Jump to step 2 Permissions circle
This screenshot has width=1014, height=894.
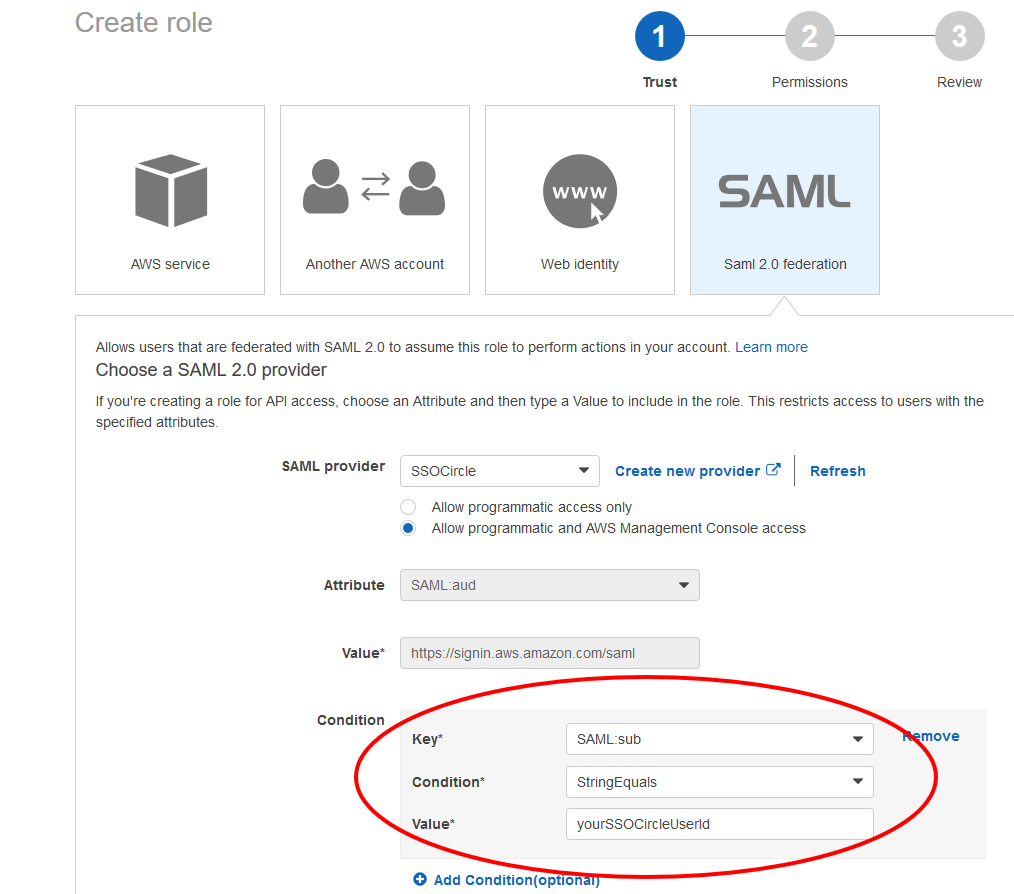tap(810, 36)
